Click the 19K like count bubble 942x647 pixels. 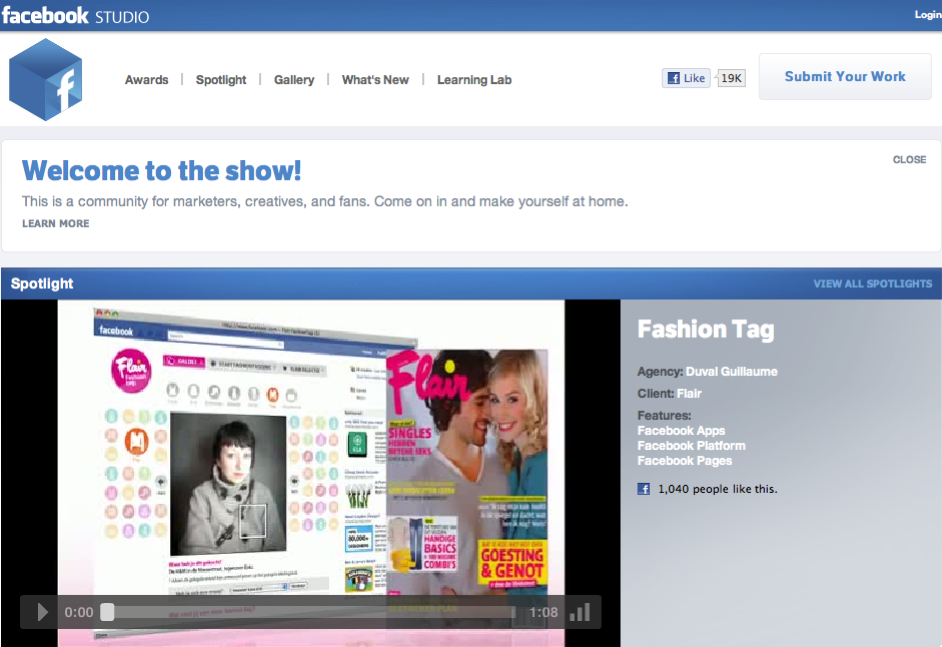[x=731, y=78]
